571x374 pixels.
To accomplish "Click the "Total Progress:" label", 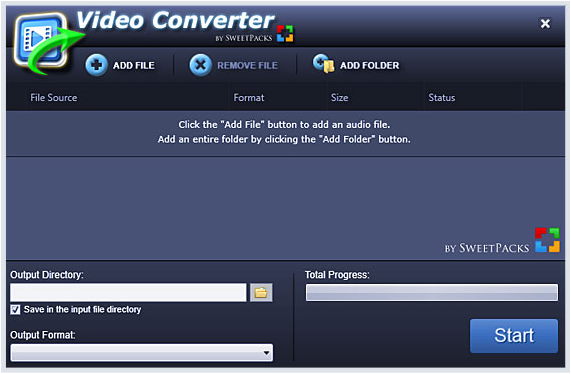I will (337, 275).
